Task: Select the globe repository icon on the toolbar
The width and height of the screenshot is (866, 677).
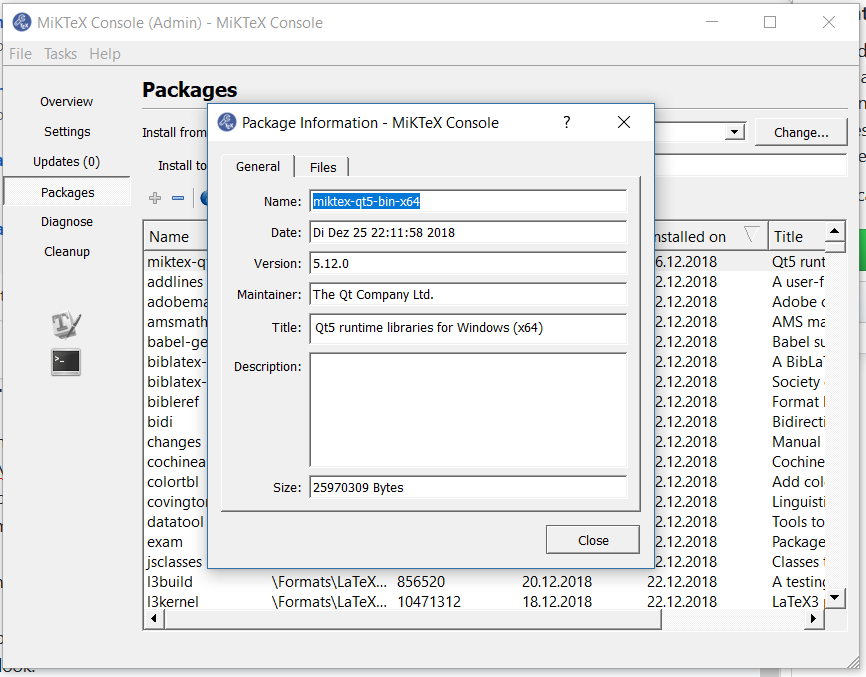Action: click(x=205, y=198)
